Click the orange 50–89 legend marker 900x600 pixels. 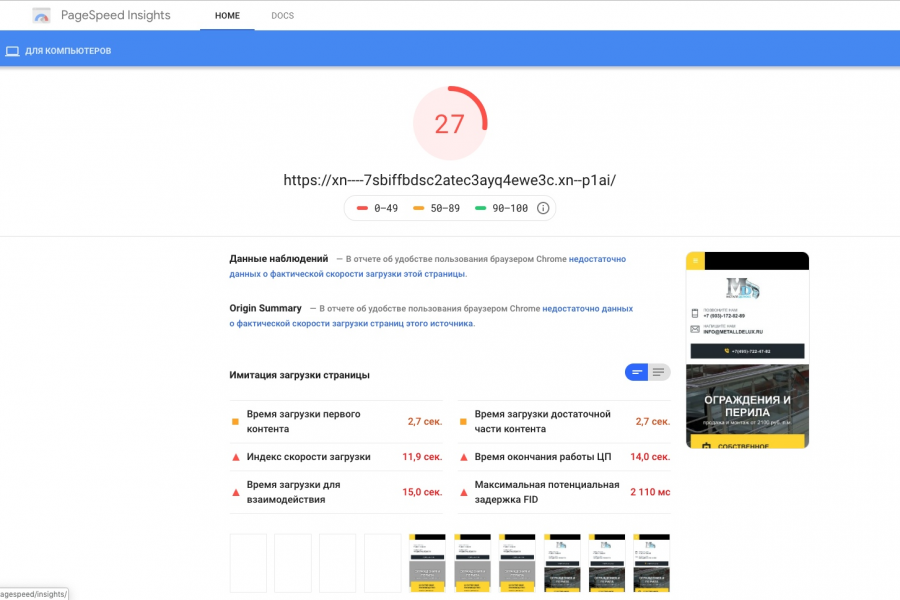[x=418, y=208]
